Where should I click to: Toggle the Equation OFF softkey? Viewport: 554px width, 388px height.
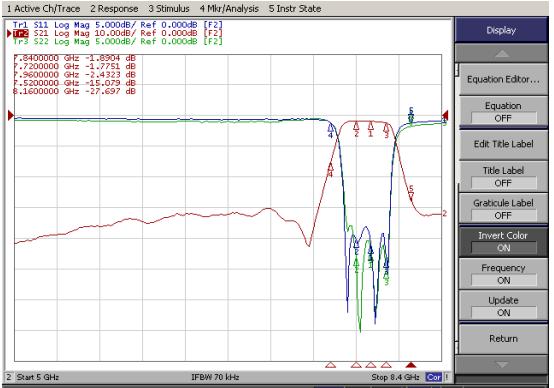pyautogui.click(x=503, y=112)
